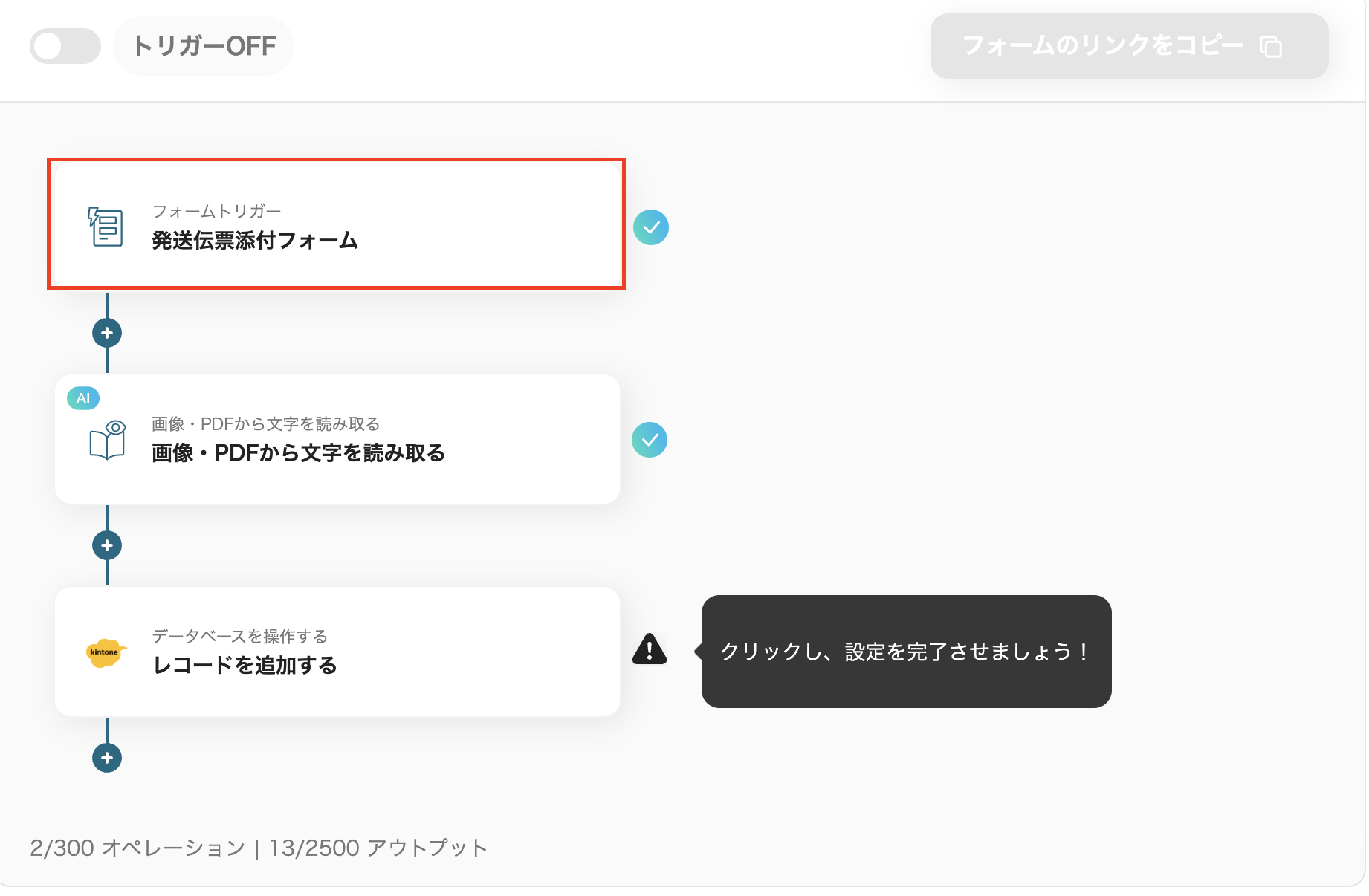
Task: Toggle the トリガーOFF switch on
Action: click(65, 45)
